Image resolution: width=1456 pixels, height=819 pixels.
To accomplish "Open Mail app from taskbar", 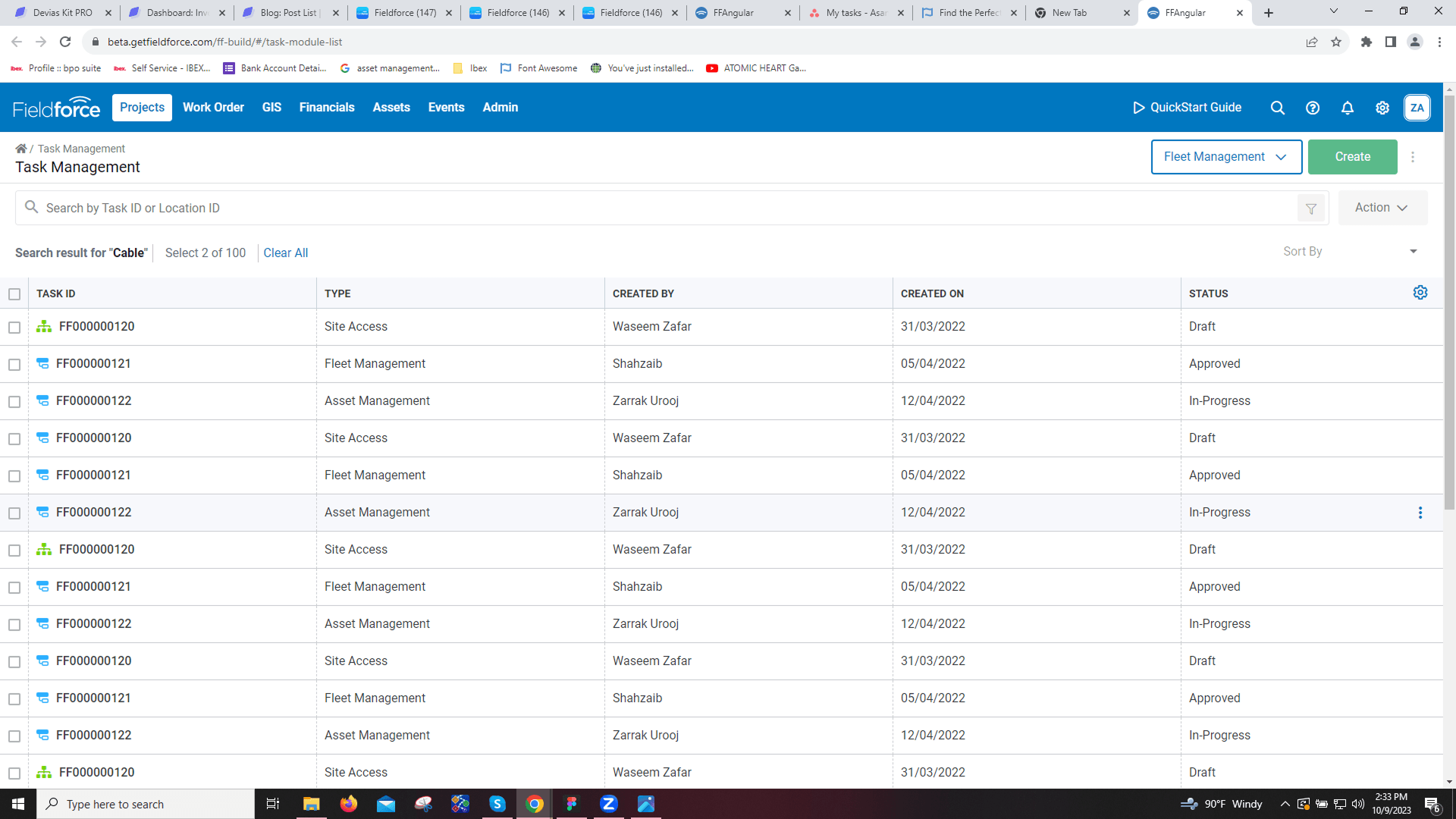I will tap(386, 804).
